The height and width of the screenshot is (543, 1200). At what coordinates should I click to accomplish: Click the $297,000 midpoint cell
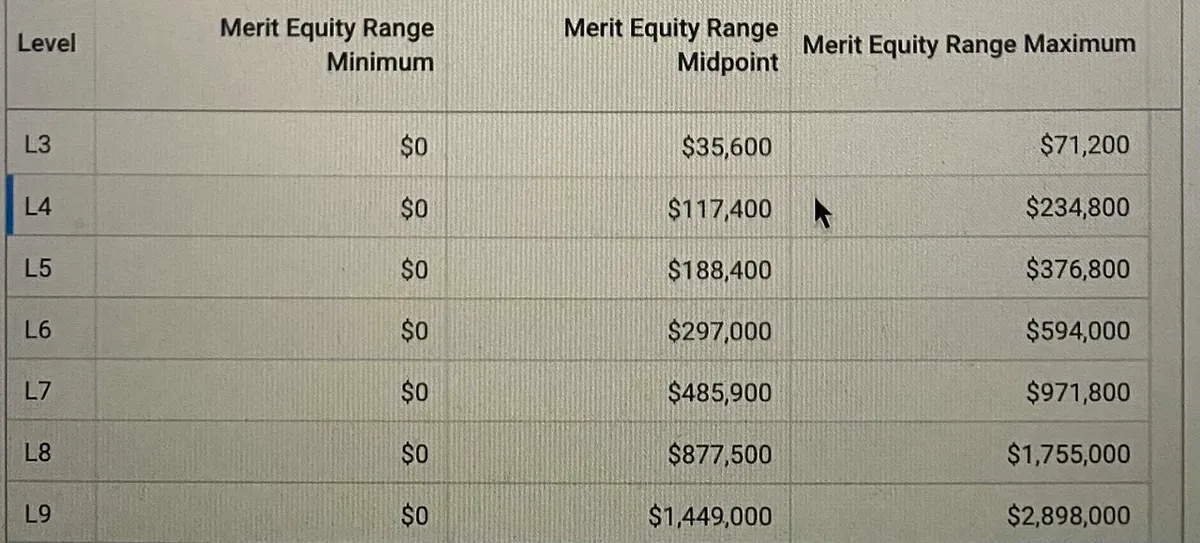(x=719, y=331)
